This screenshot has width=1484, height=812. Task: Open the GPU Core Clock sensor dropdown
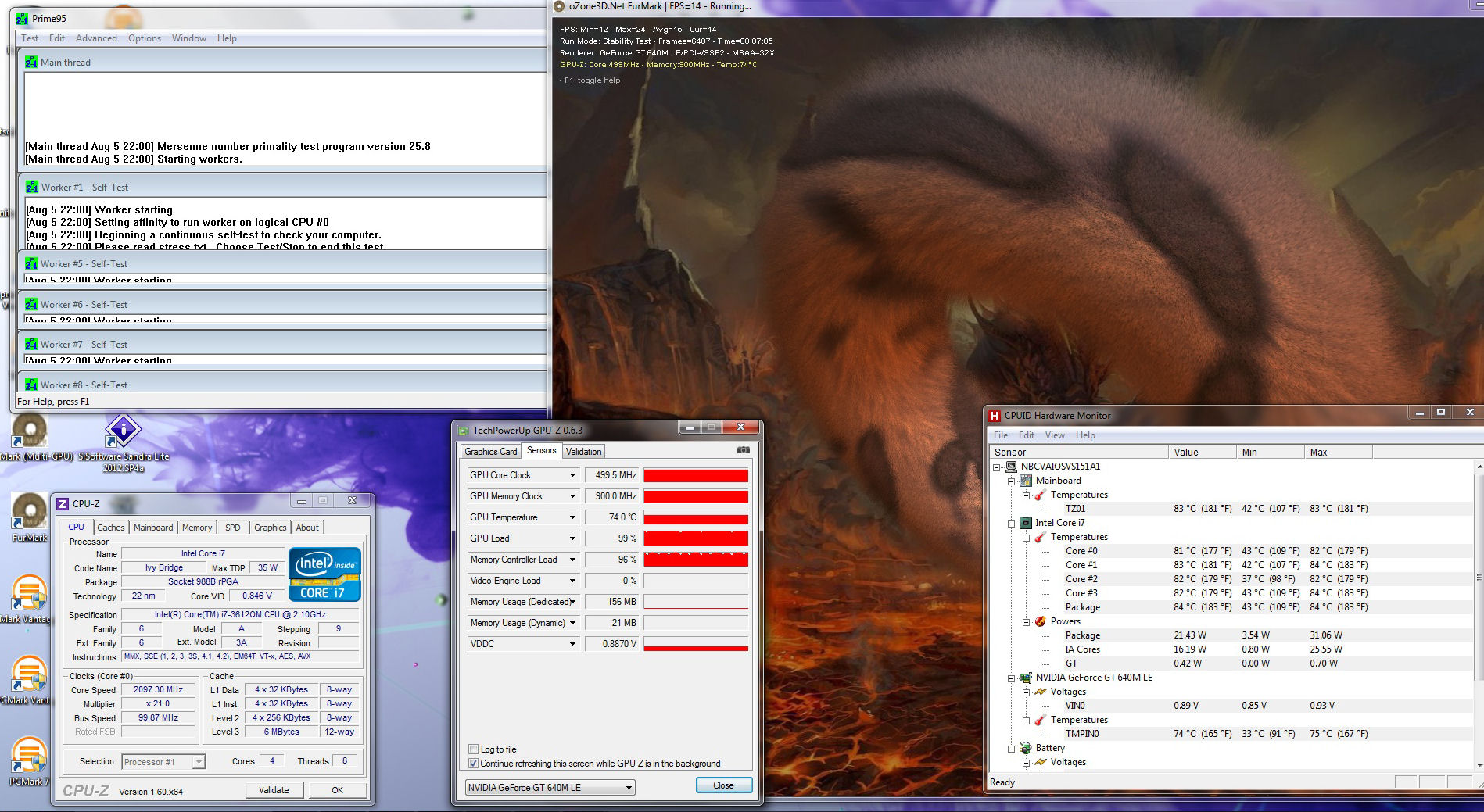572,475
